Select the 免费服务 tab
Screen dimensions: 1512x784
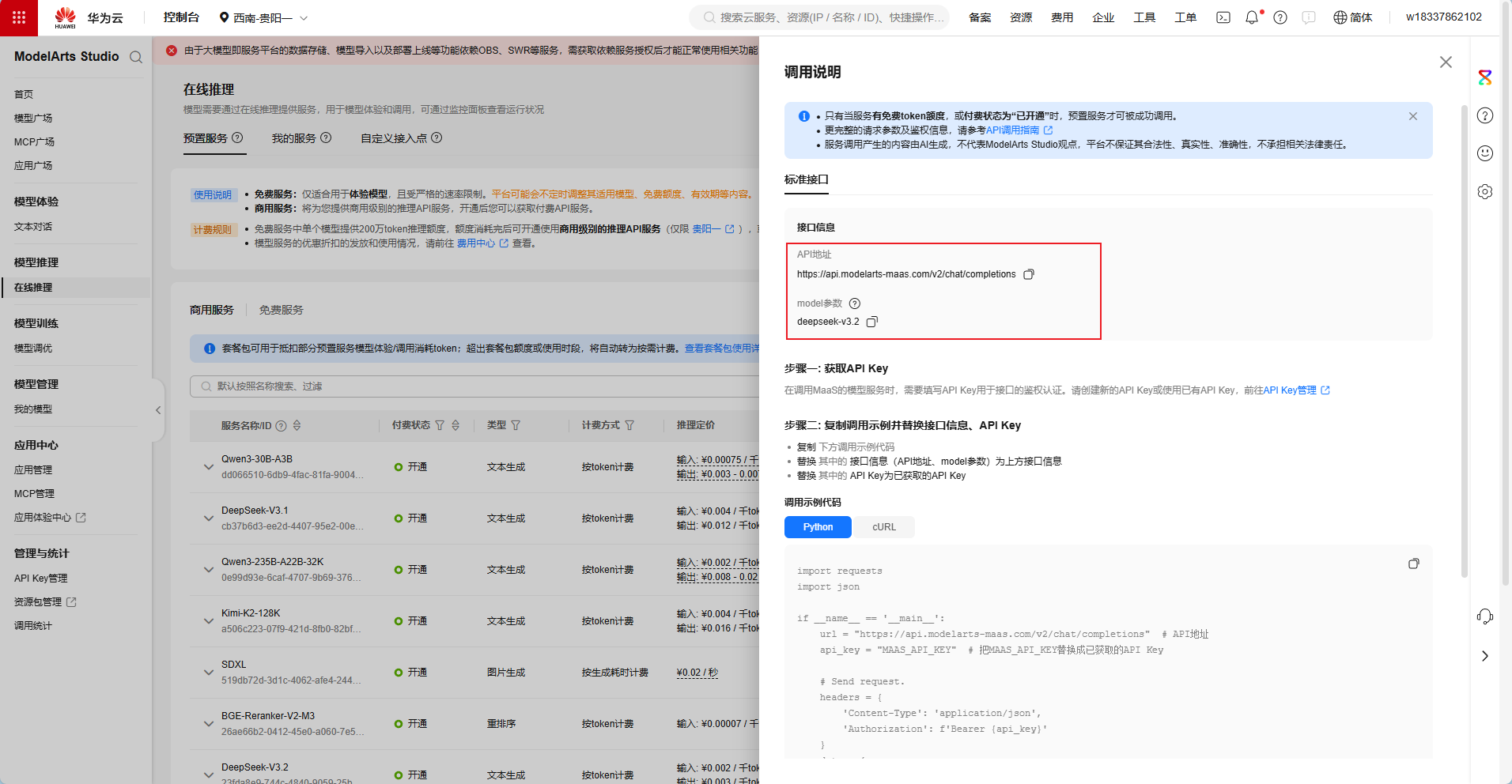281,310
